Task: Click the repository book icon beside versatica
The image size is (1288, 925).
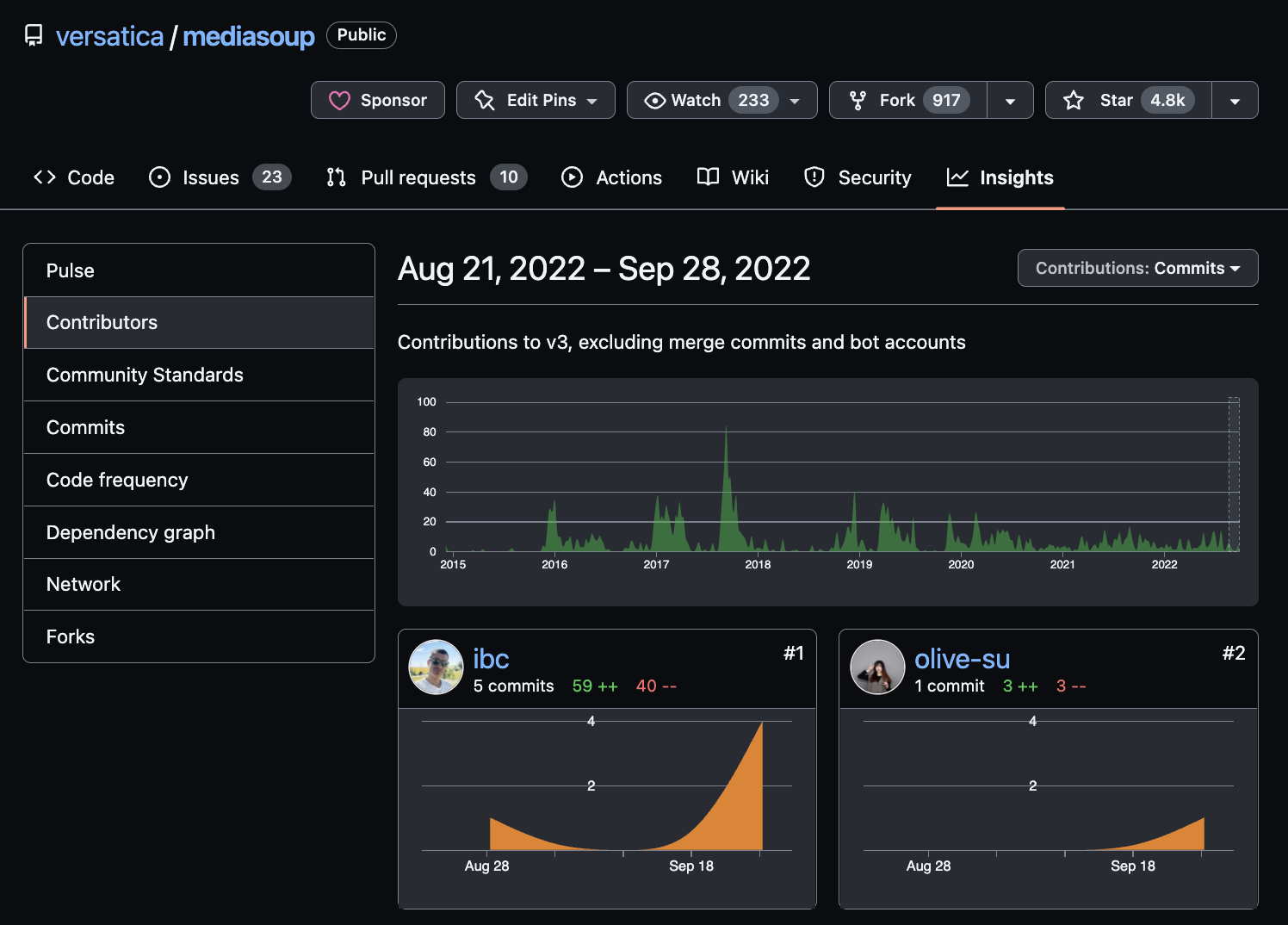Action: point(34,35)
